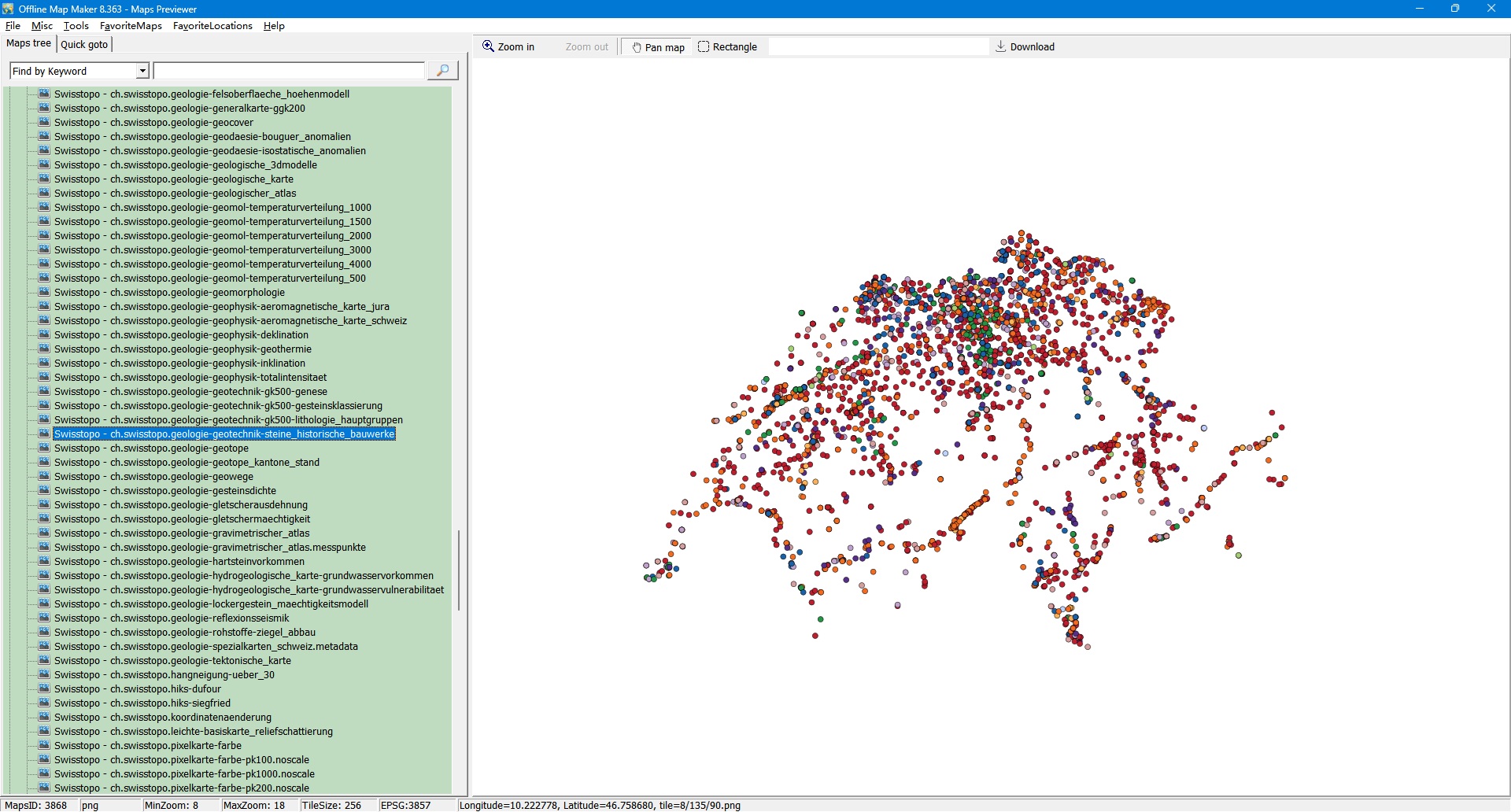Click map icon beside geologie-geocover entry
Viewport: 1511px width, 812px height.
tap(44, 122)
